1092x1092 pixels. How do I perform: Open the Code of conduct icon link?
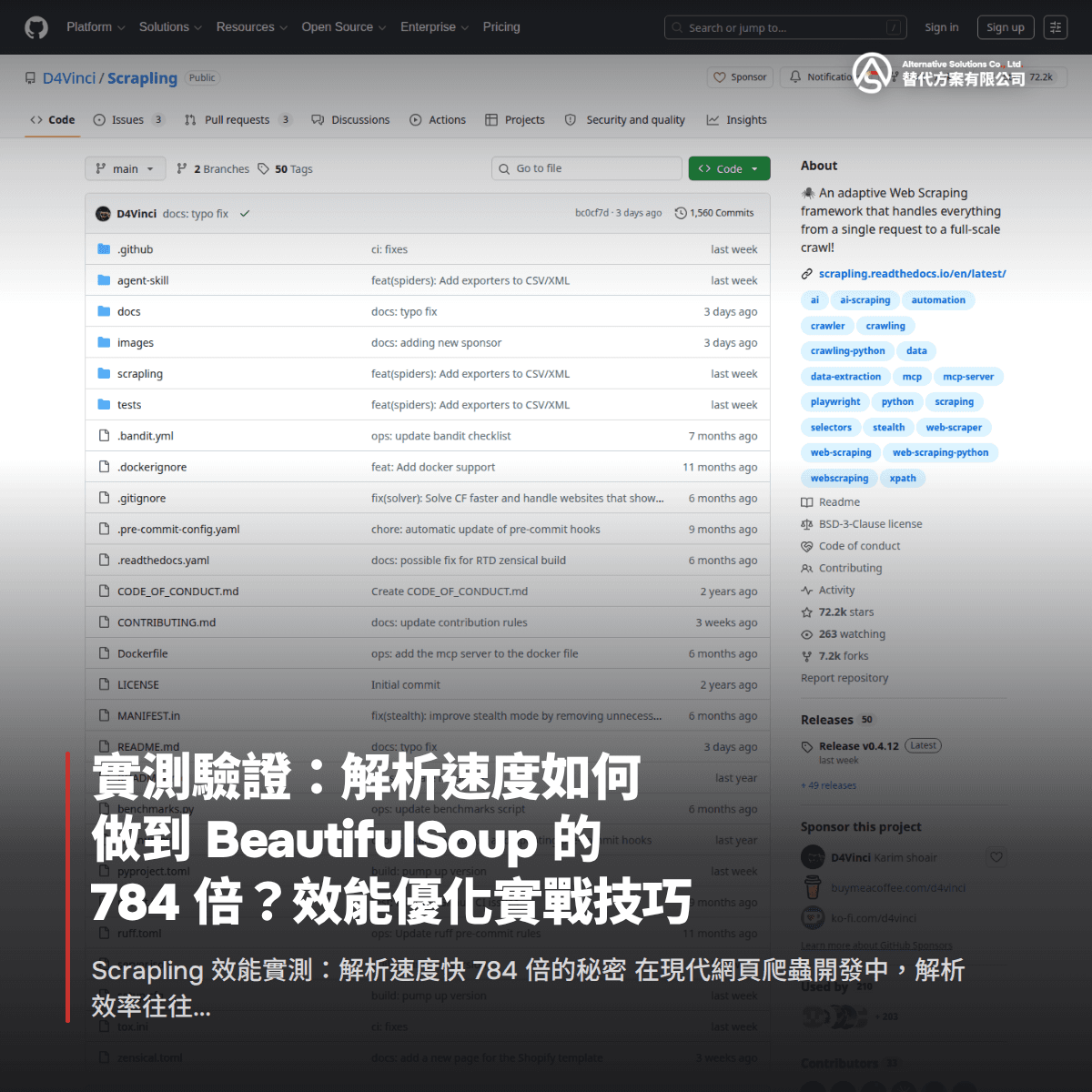coord(807,546)
